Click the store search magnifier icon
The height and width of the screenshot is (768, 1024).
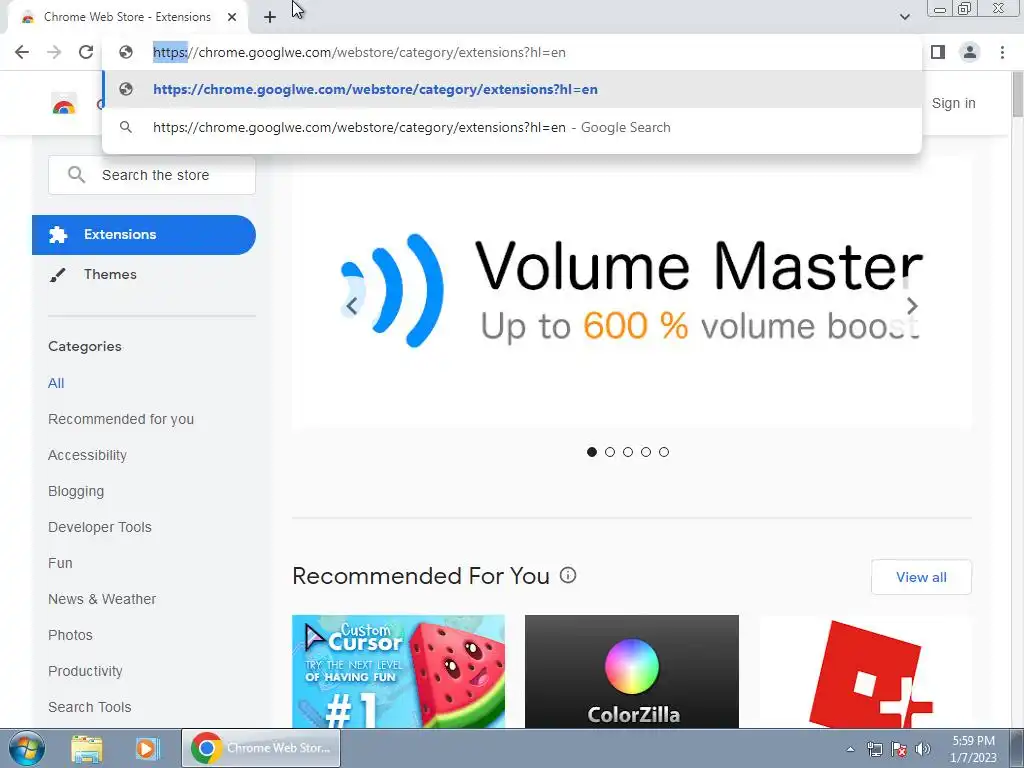76,175
